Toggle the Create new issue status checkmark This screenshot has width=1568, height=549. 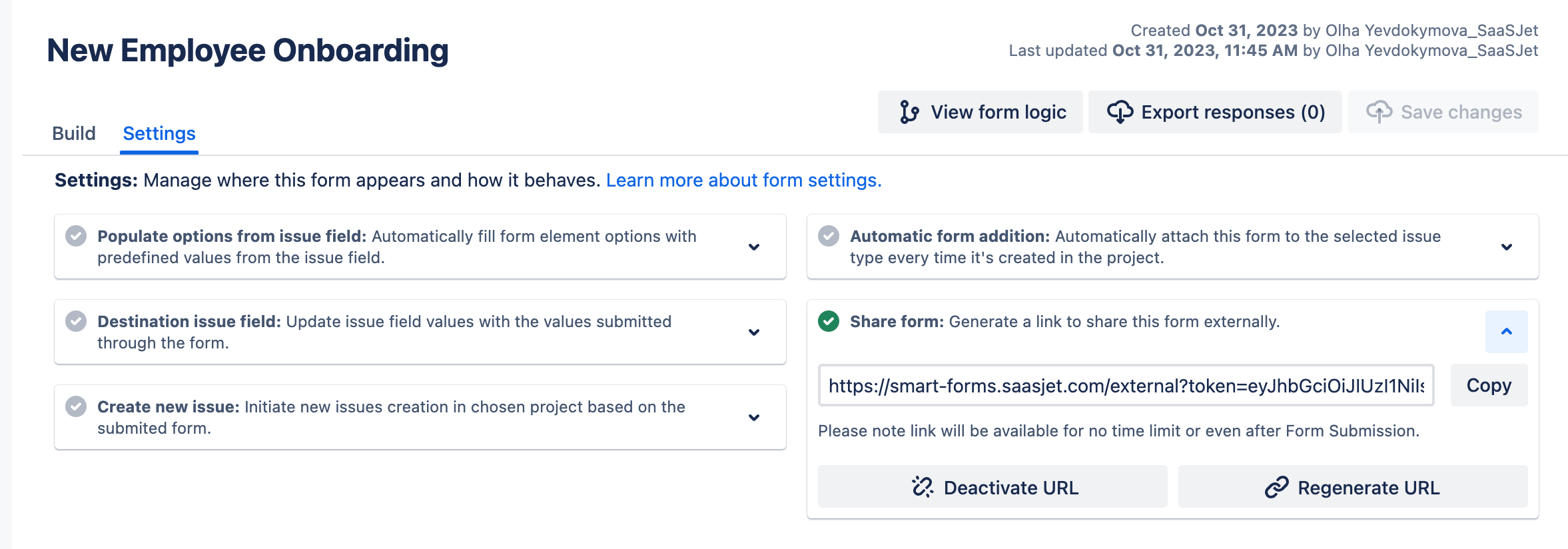click(x=76, y=406)
